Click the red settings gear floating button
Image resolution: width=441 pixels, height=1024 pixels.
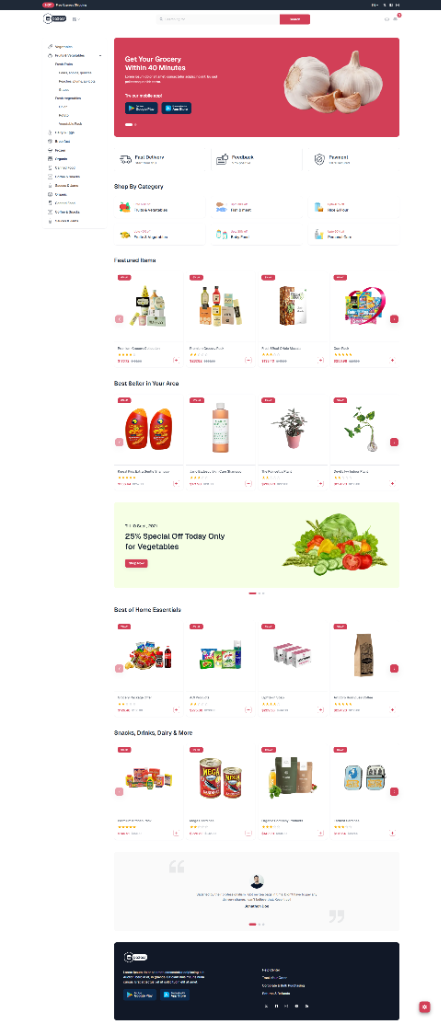coord(425,1006)
